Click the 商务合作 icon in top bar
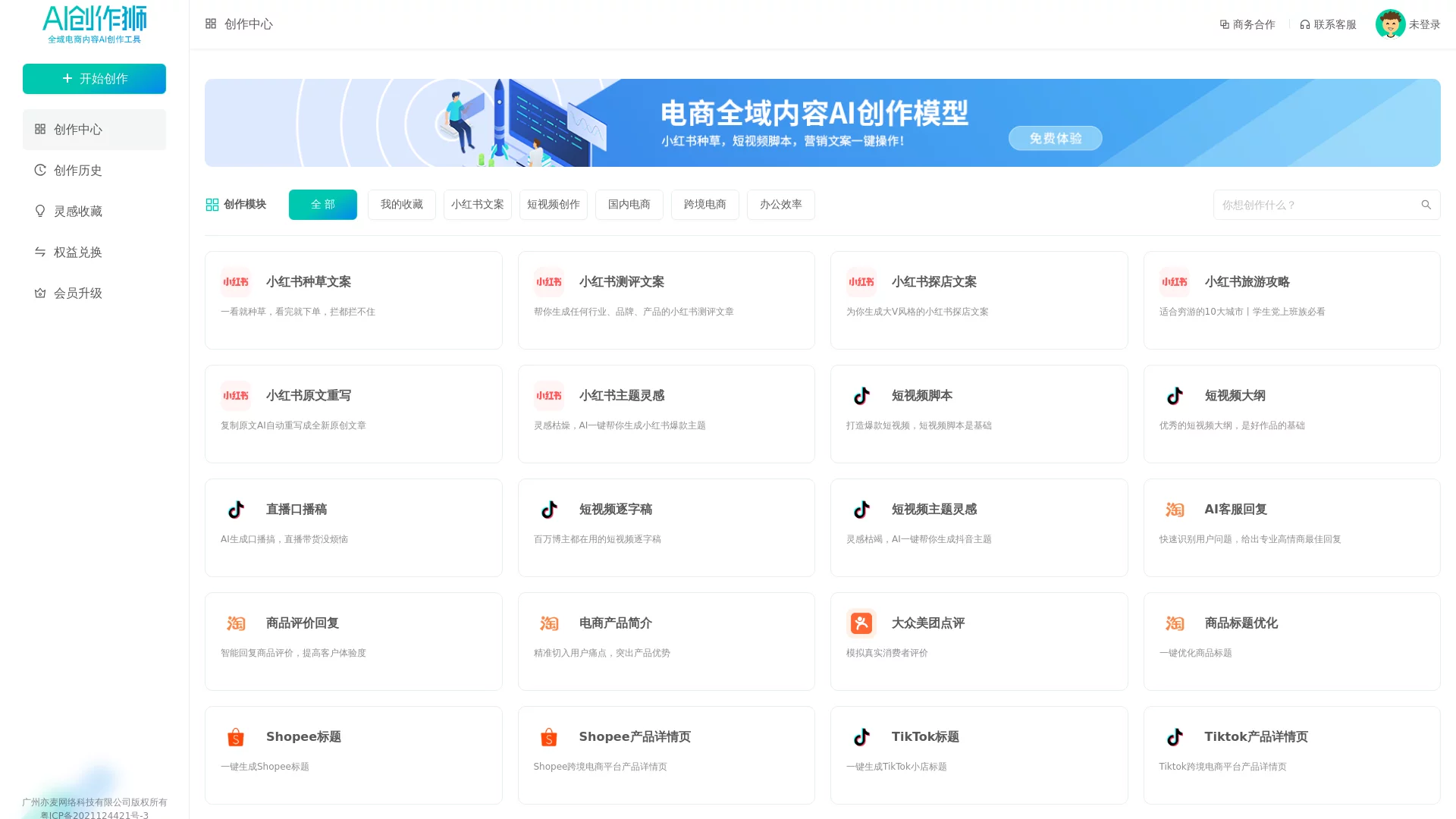 pyautogui.click(x=1224, y=24)
